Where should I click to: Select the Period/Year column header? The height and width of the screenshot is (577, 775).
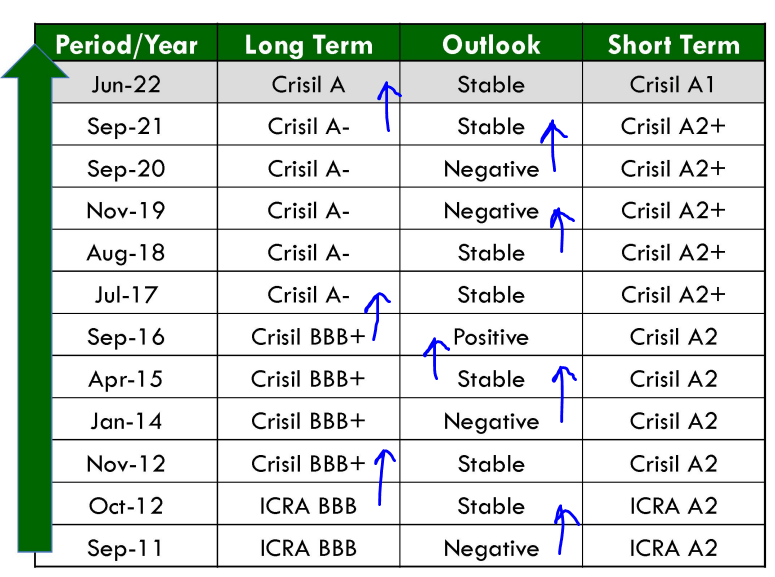(x=126, y=45)
